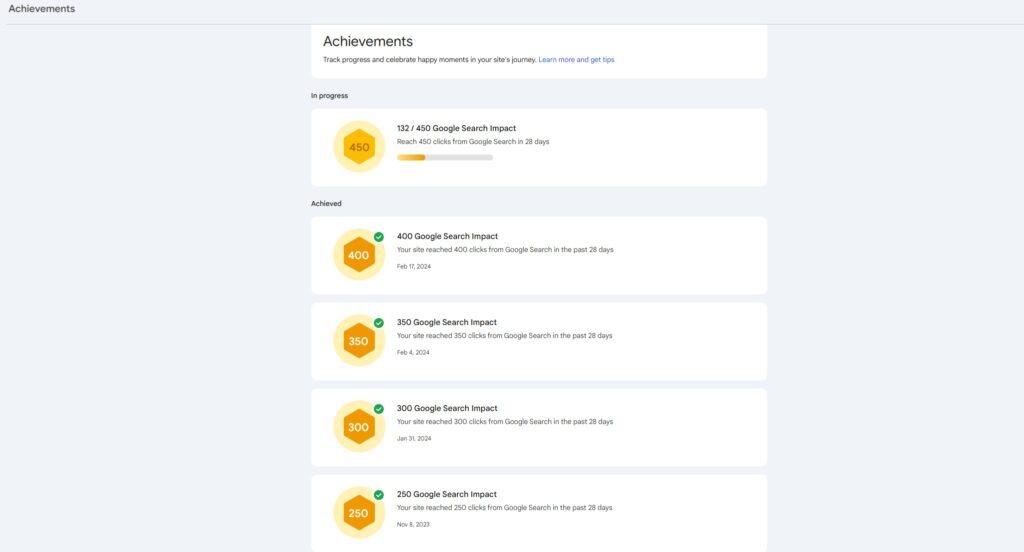
Task: Open the 300 Google Search Impact achievement
Action: point(447,408)
